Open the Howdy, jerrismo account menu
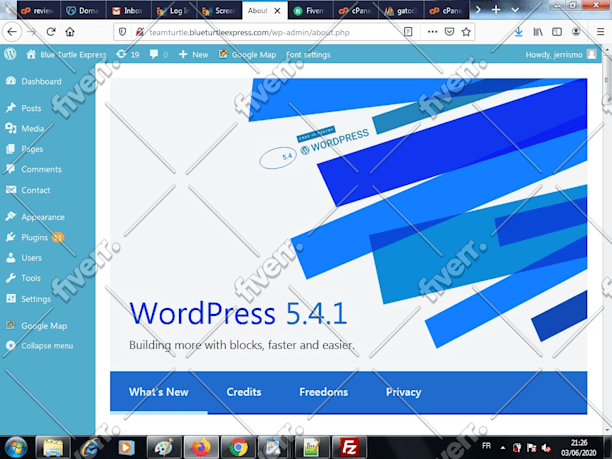The width and height of the screenshot is (612, 459). coord(561,55)
